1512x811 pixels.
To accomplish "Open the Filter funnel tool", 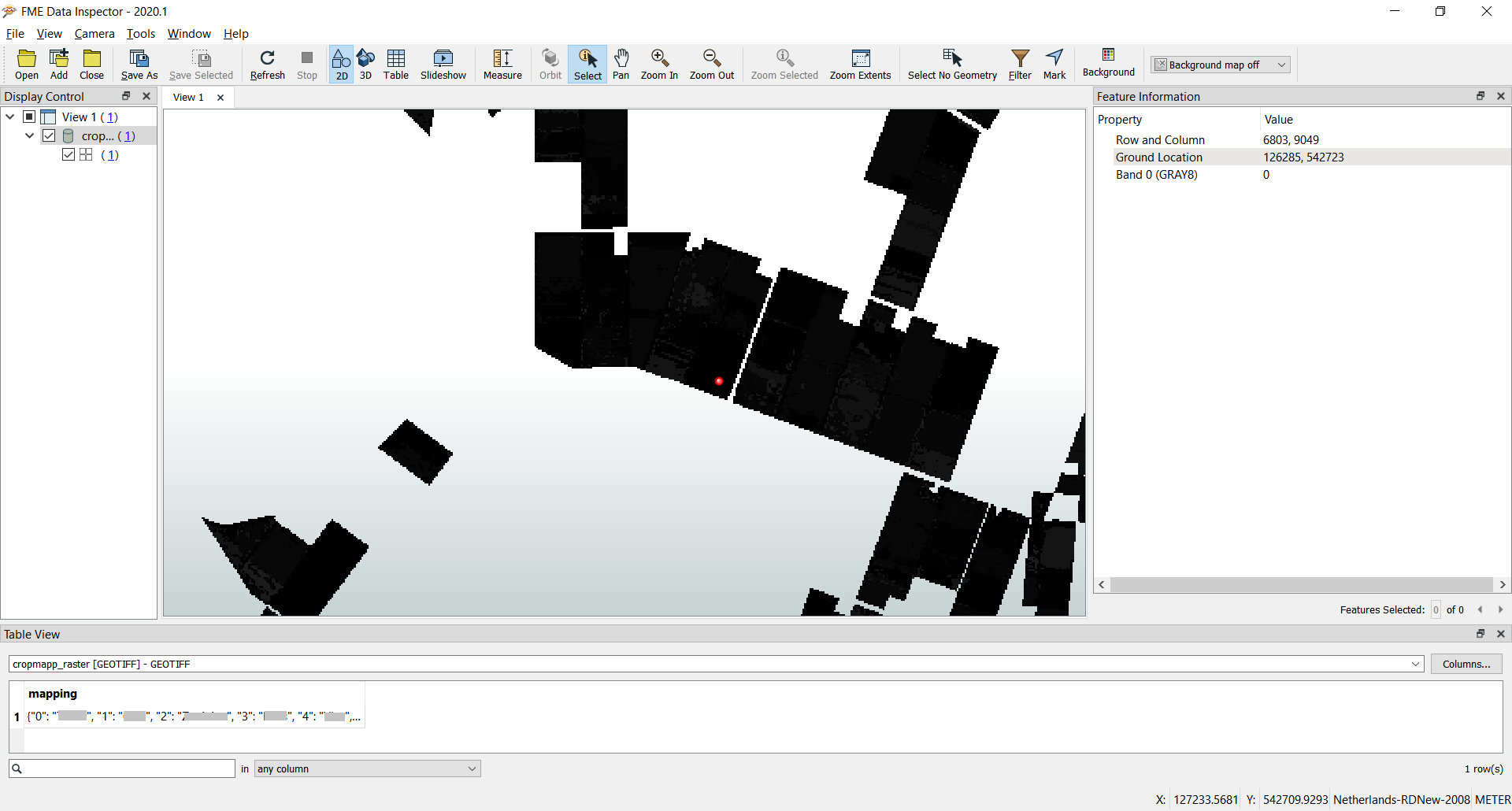I will (1020, 65).
